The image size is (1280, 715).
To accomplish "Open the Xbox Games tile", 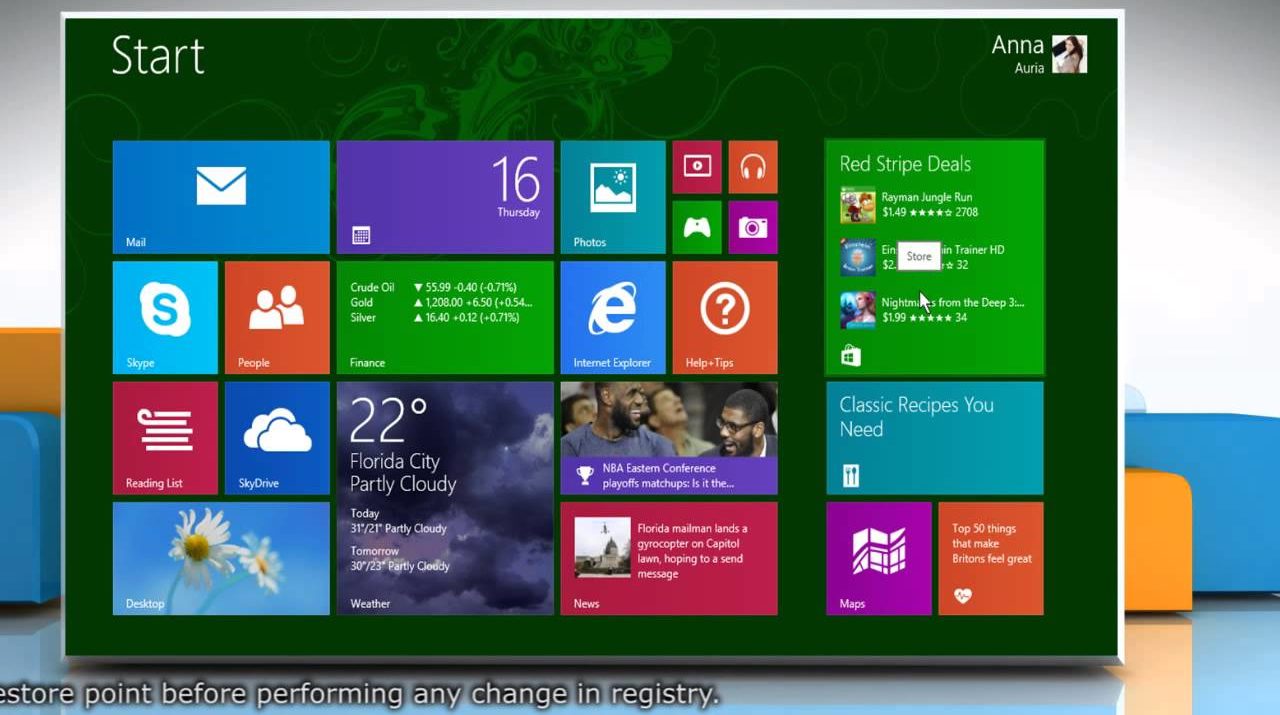I will coord(697,227).
